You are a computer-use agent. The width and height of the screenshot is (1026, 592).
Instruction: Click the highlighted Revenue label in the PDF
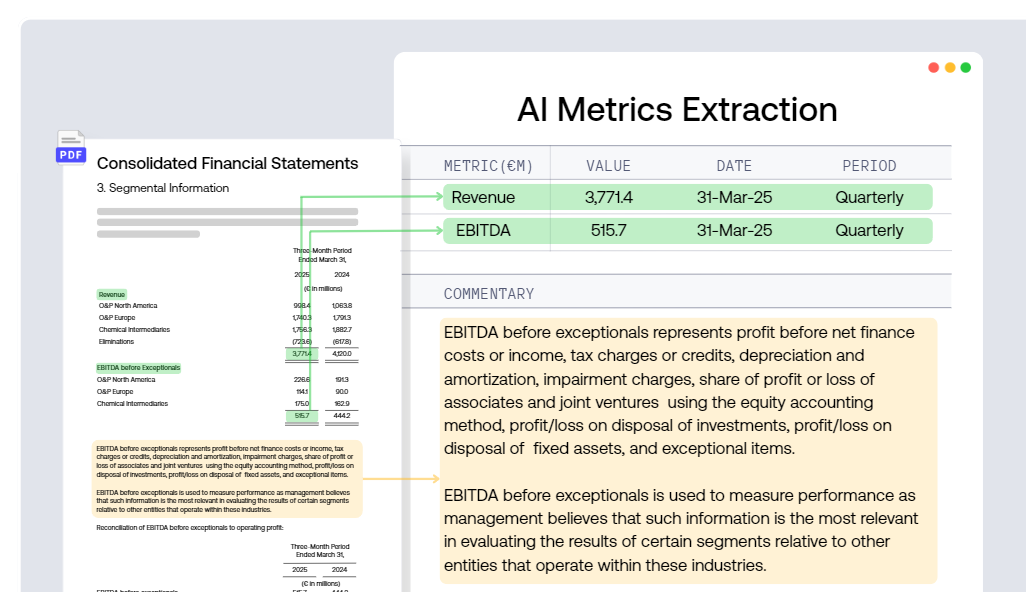[112, 294]
